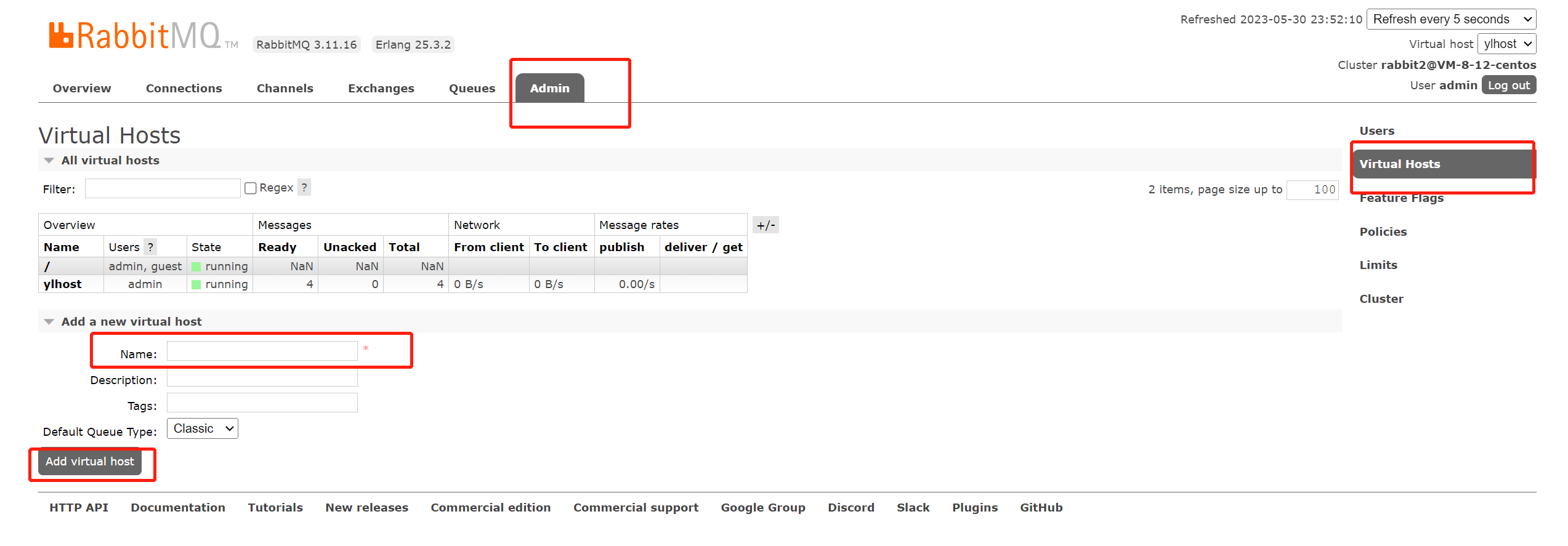The height and width of the screenshot is (546, 1568).
Task: Switch to the Queues tab
Action: 472,88
